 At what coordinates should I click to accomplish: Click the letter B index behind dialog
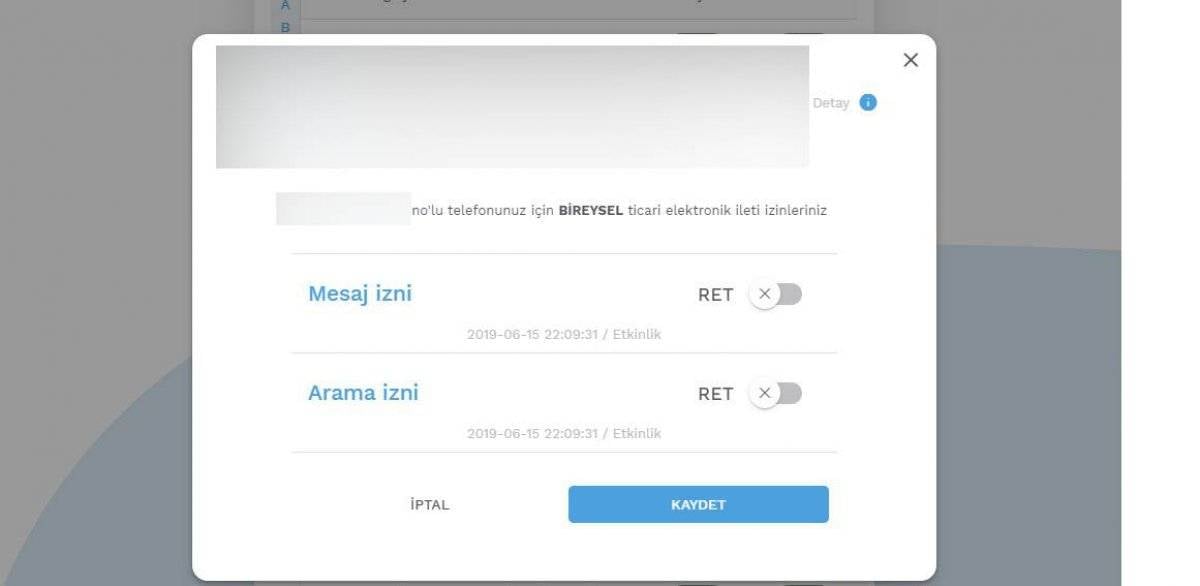285,27
